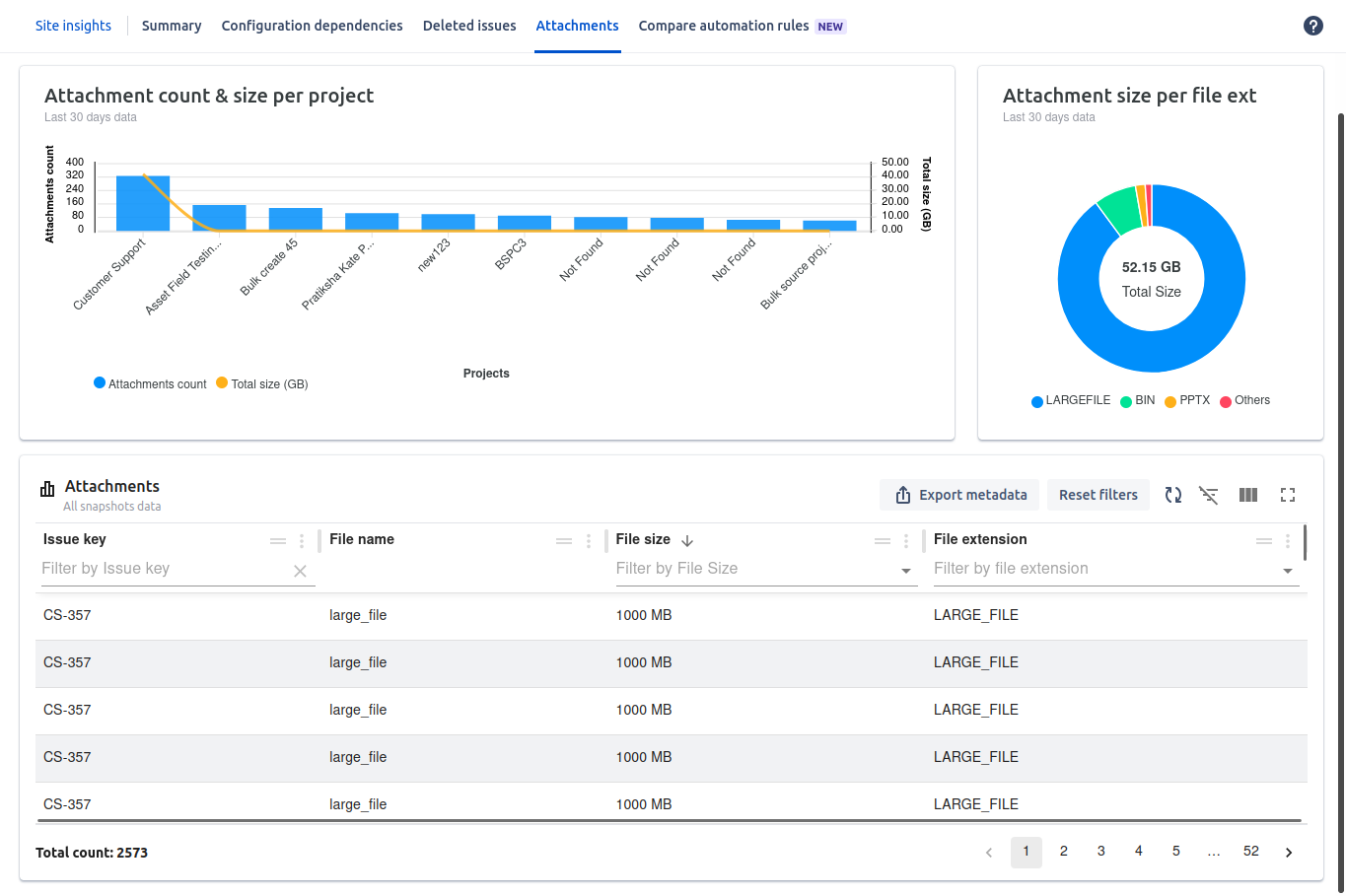Click the Export metadata button

tap(960, 495)
